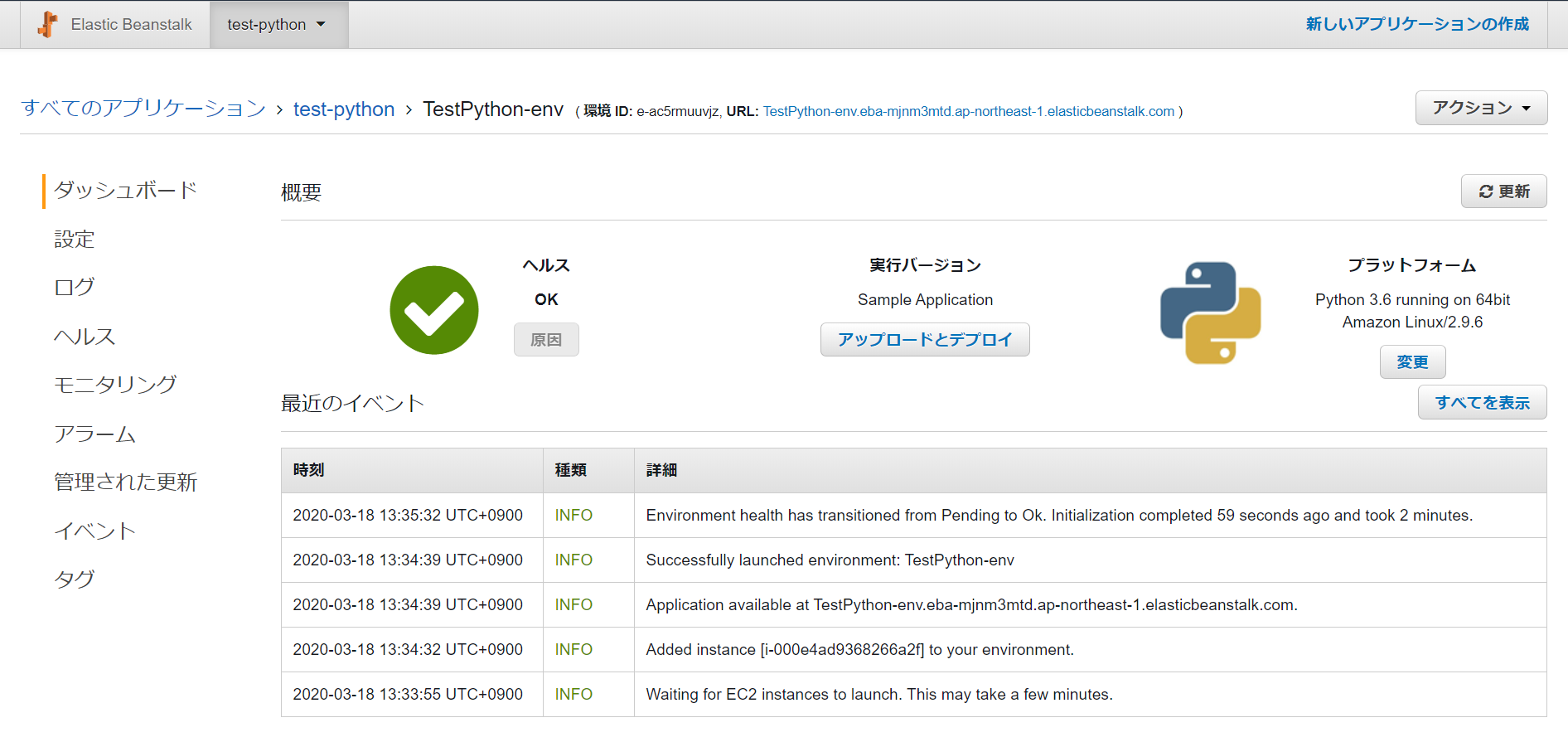Screen dimensions: 1568x737
Task: Click Waiting for EC2 instances event text
Action: (x=879, y=695)
